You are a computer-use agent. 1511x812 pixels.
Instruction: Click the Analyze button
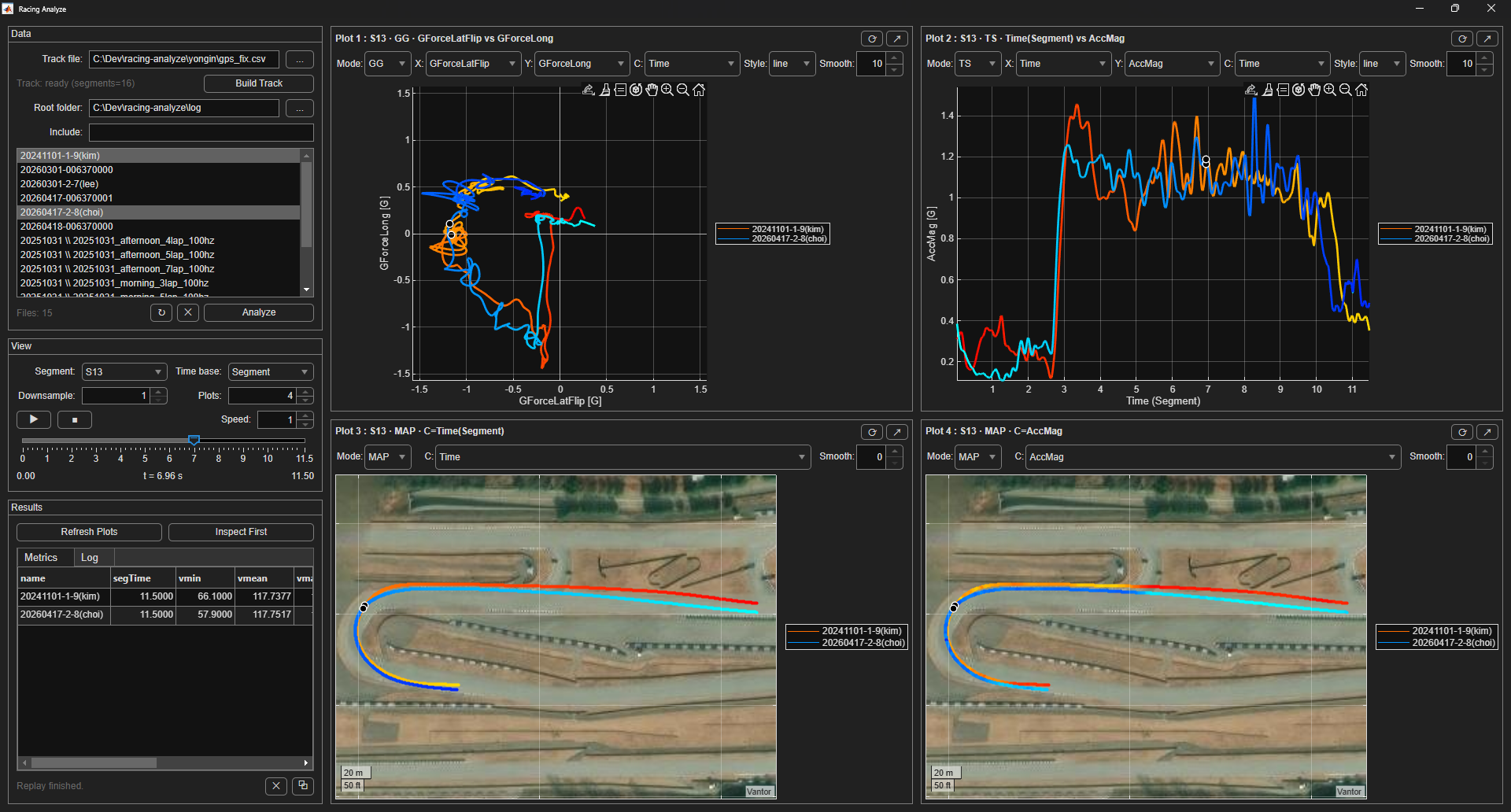[258, 312]
